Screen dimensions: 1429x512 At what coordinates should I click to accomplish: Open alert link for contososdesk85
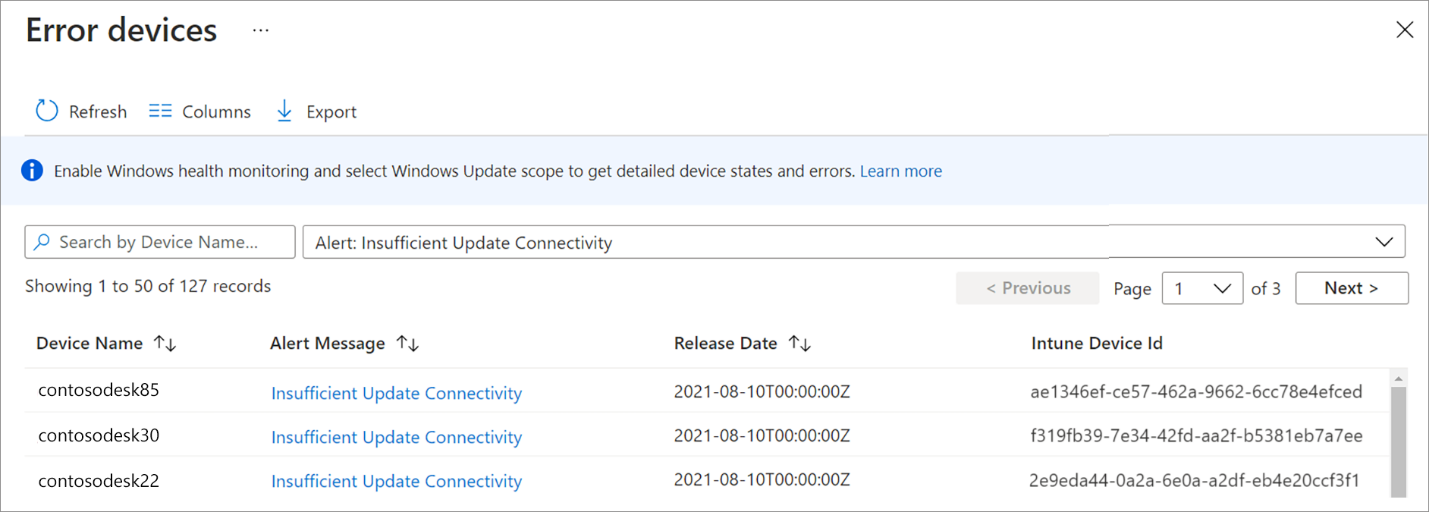[396, 393]
